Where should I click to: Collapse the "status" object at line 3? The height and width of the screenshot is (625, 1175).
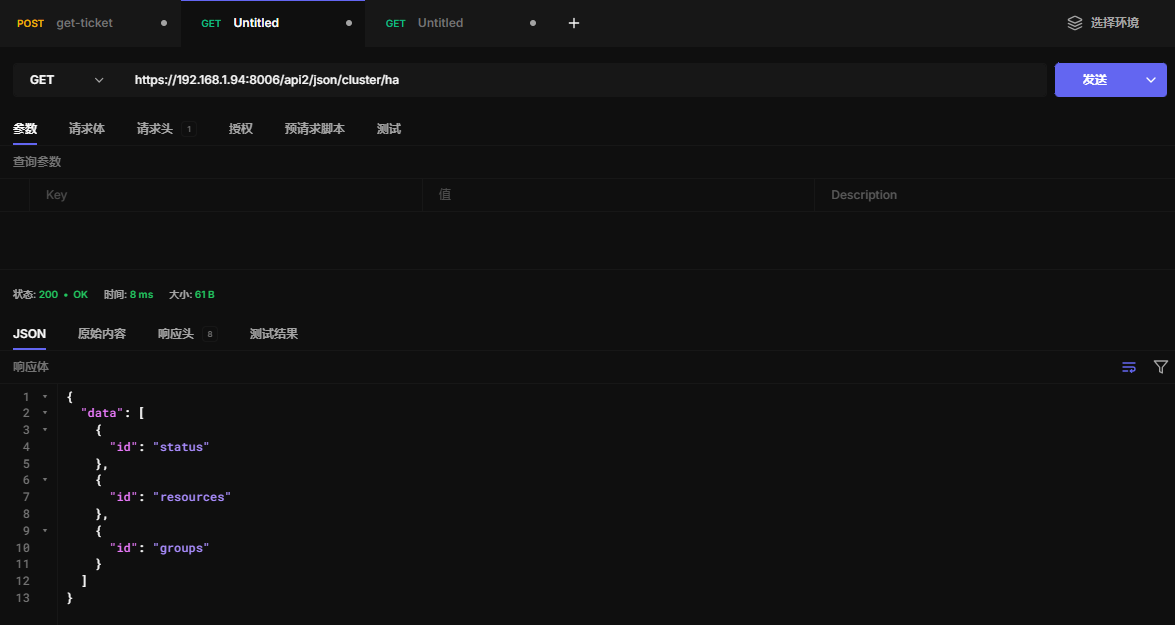pos(45,430)
